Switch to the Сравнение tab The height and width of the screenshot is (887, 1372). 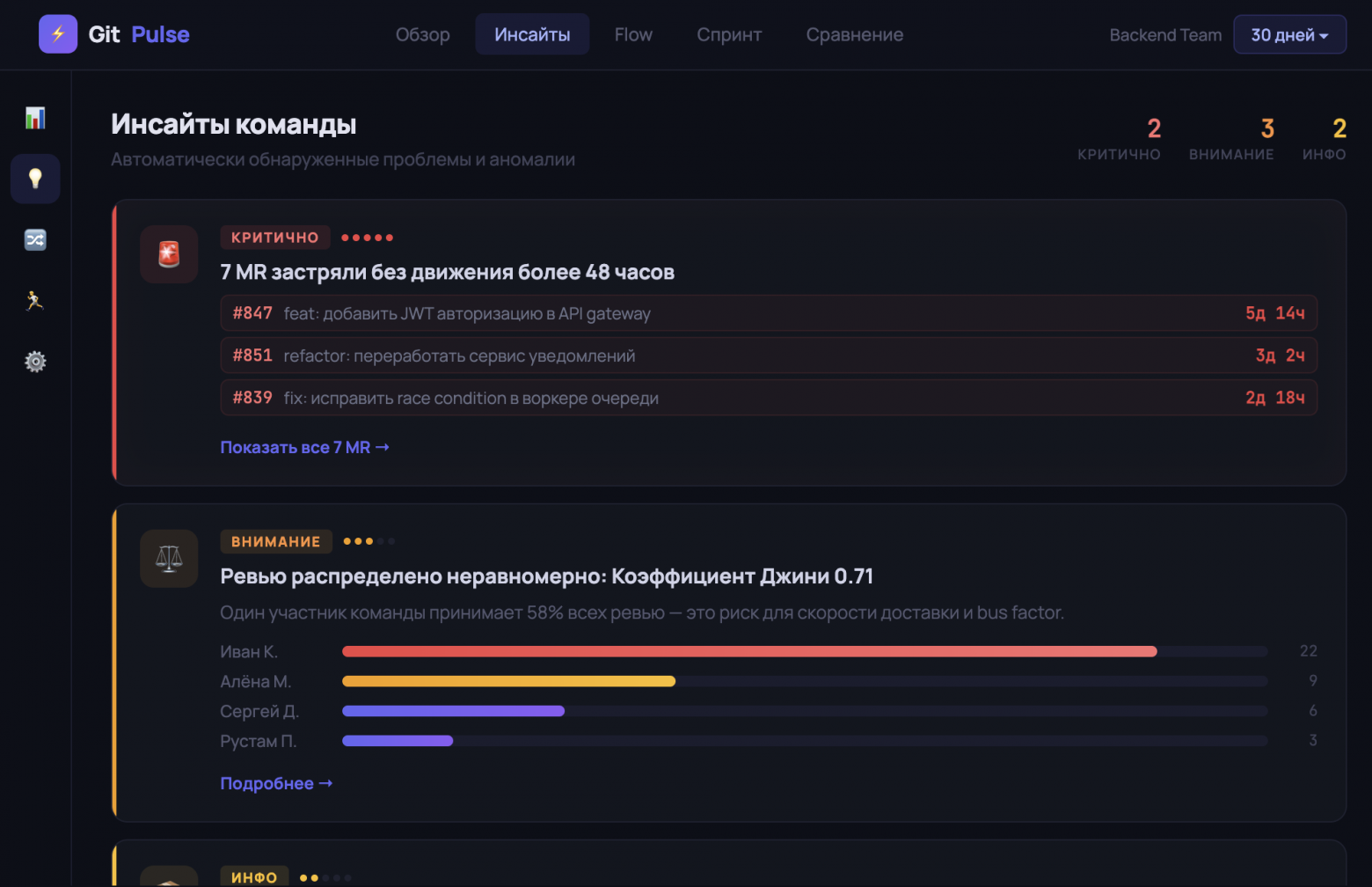[x=855, y=34]
